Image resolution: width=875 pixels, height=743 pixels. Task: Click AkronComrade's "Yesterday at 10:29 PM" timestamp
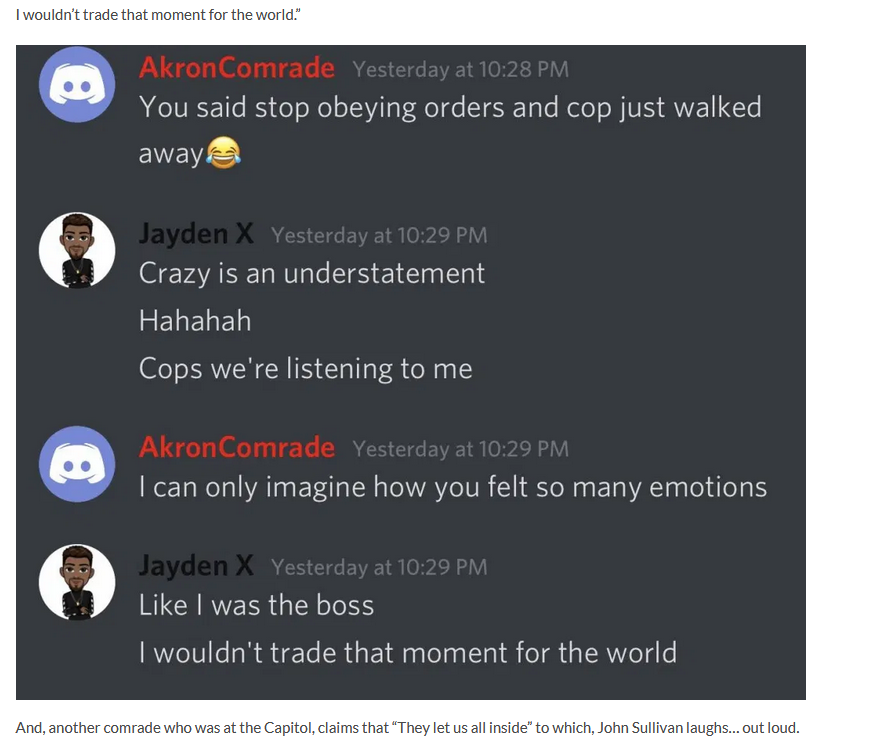point(460,449)
